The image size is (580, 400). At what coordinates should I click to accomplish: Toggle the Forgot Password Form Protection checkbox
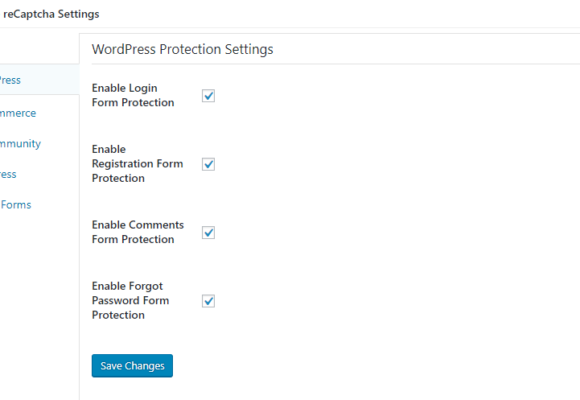[x=208, y=301]
